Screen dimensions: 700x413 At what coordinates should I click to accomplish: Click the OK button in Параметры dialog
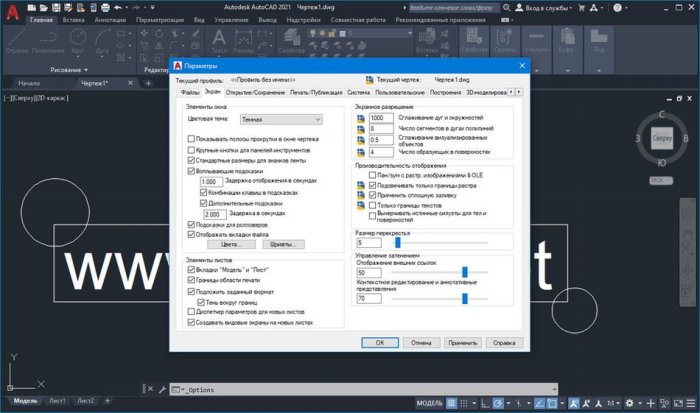coord(380,342)
